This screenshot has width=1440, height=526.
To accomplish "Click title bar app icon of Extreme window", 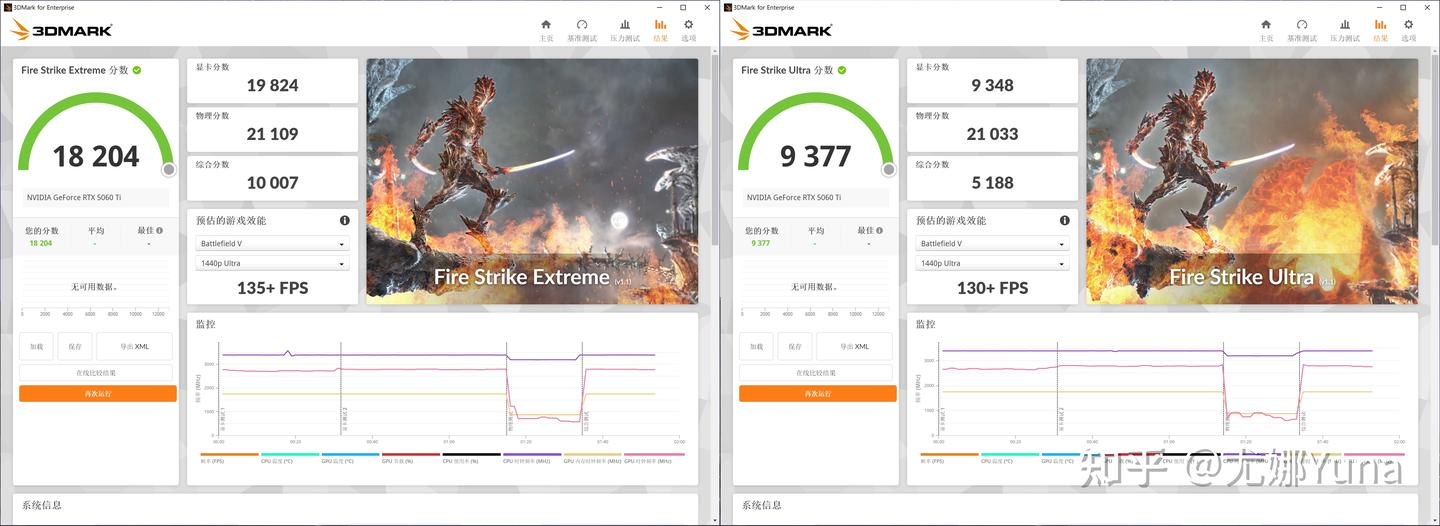I will pos(7,6).
